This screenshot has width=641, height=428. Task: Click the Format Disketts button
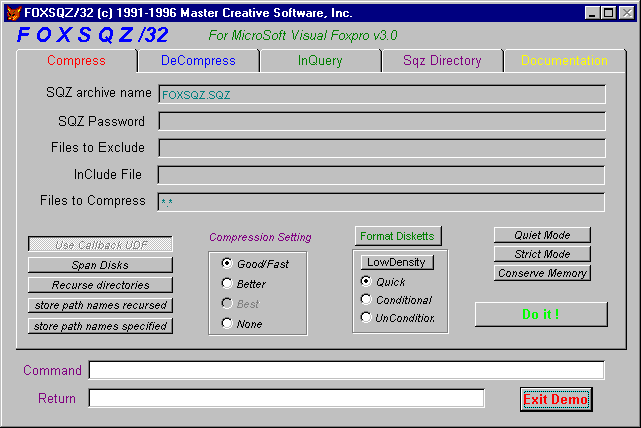[398, 236]
